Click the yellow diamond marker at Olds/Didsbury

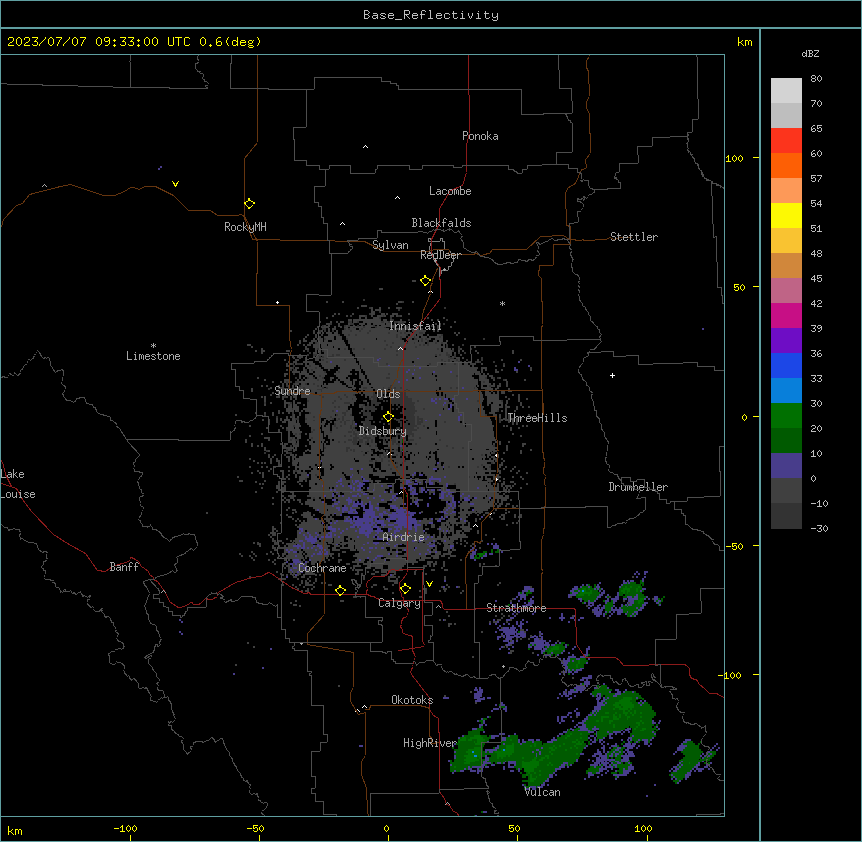pos(388,417)
